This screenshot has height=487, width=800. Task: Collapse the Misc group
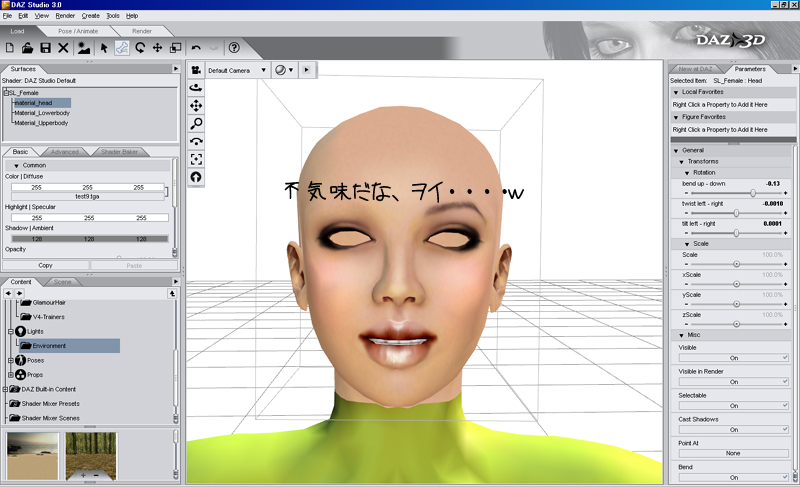pyautogui.click(x=682, y=336)
